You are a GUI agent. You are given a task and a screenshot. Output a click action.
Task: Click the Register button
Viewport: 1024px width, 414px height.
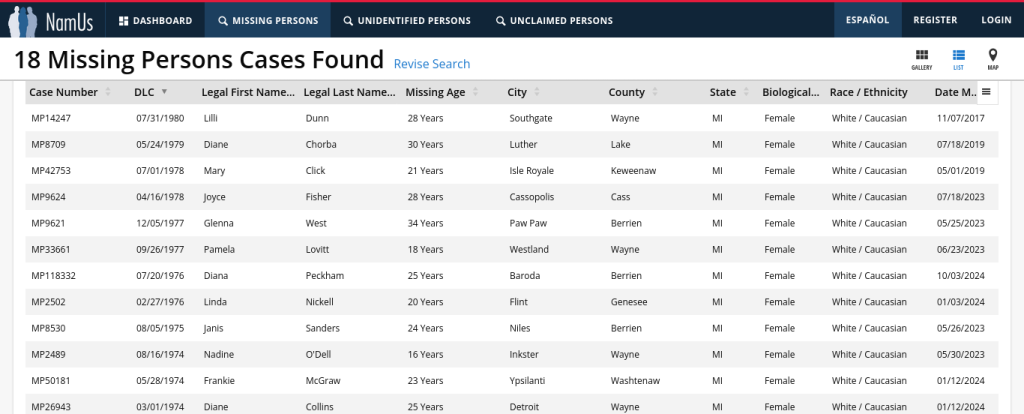(x=935, y=20)
